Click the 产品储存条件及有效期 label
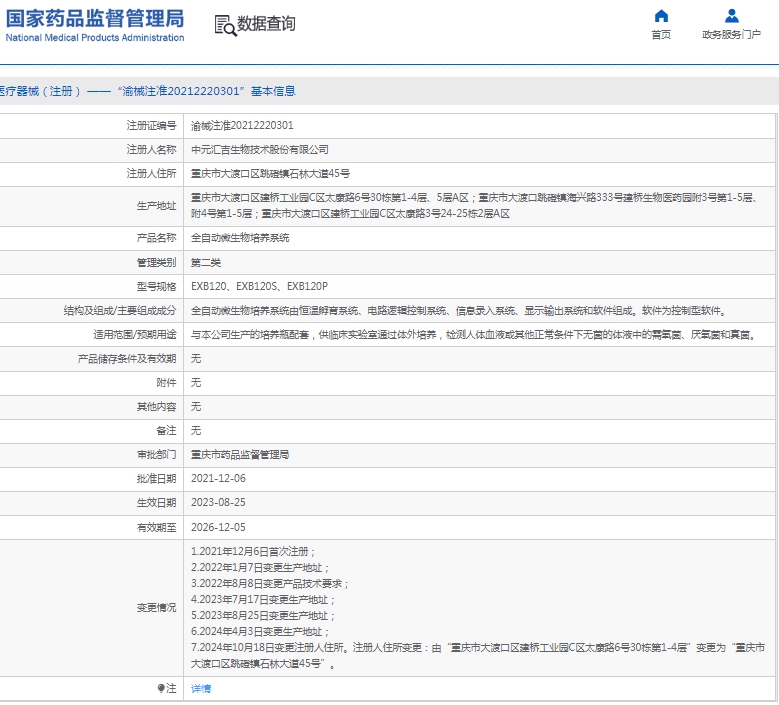The height and width of the screenshot is (705, 779). point(127,359)
